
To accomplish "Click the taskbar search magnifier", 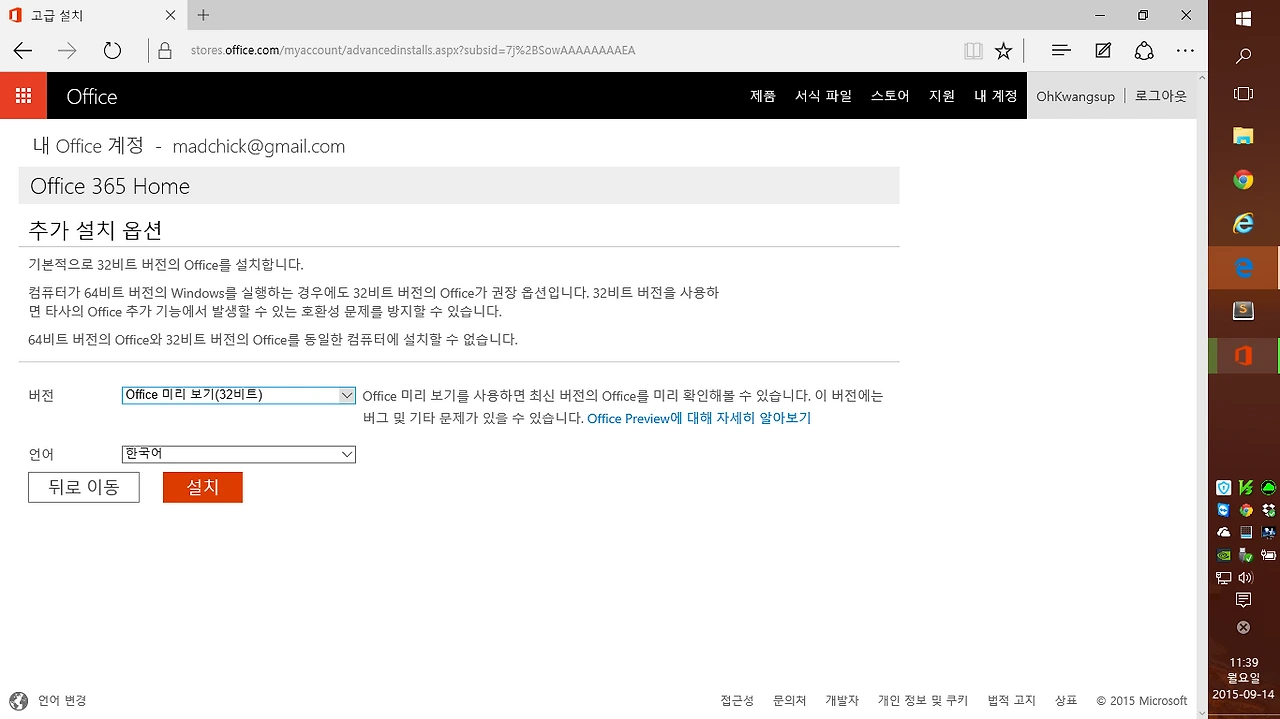I will tap(1244, 56).
